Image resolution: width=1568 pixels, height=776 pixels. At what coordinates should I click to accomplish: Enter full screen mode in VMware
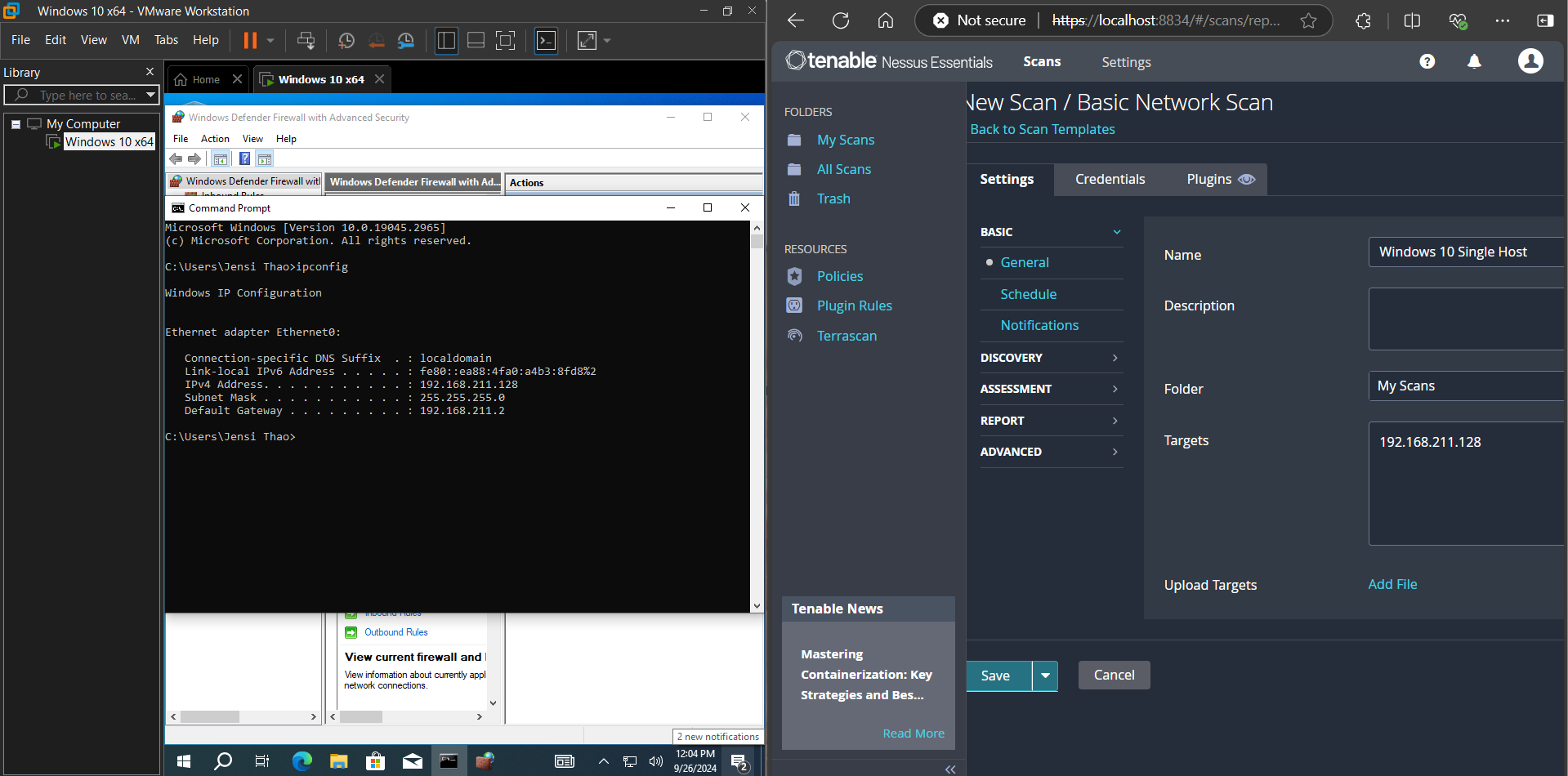(x=586, y=40)
